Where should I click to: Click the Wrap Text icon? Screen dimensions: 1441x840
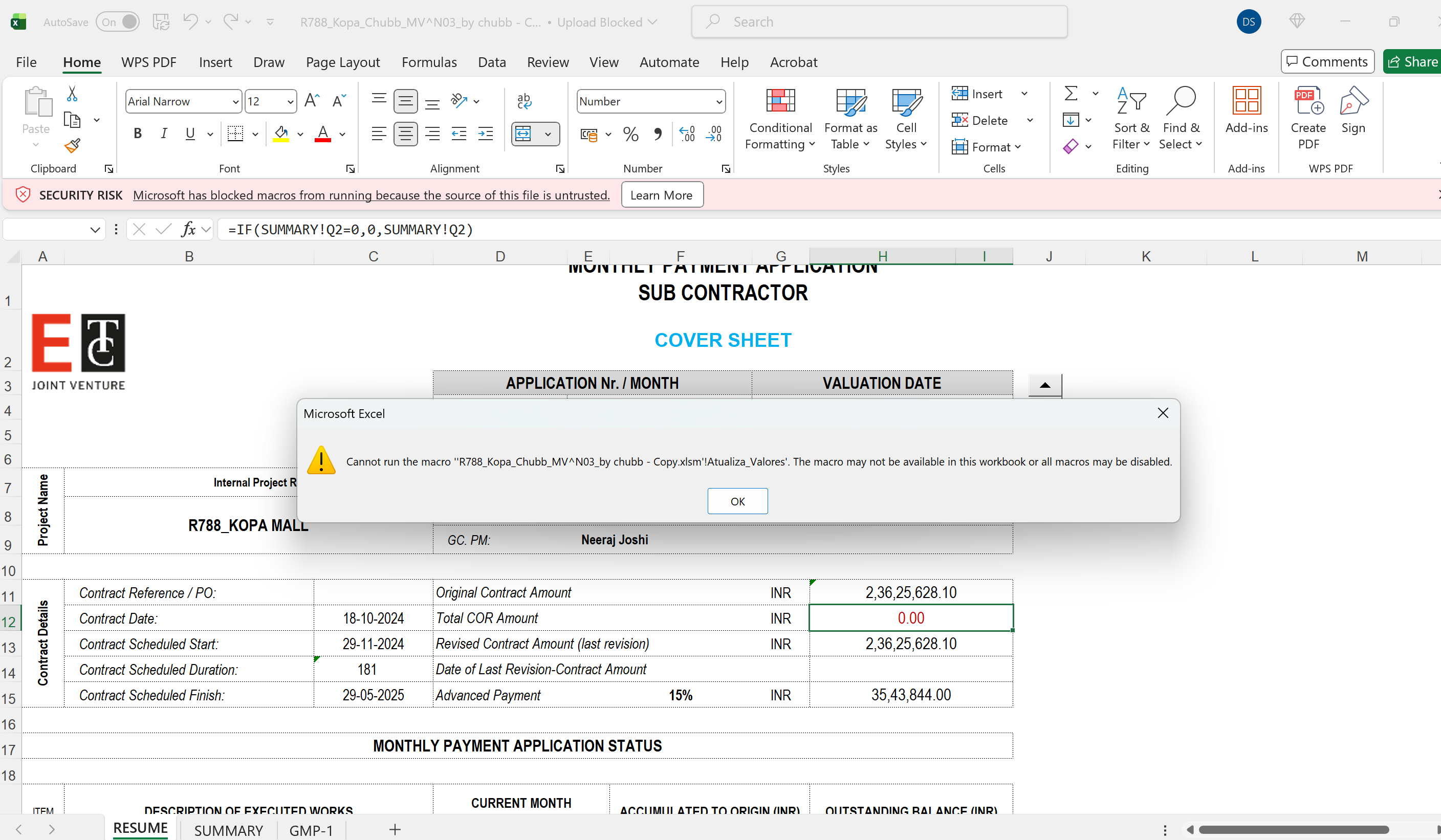tap(525, 101)
